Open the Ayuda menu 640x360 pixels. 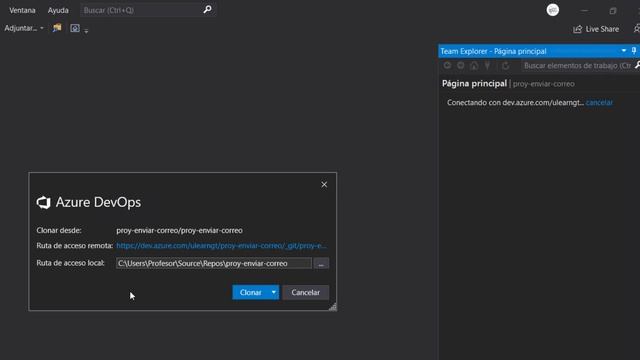[x=58, y=10]
